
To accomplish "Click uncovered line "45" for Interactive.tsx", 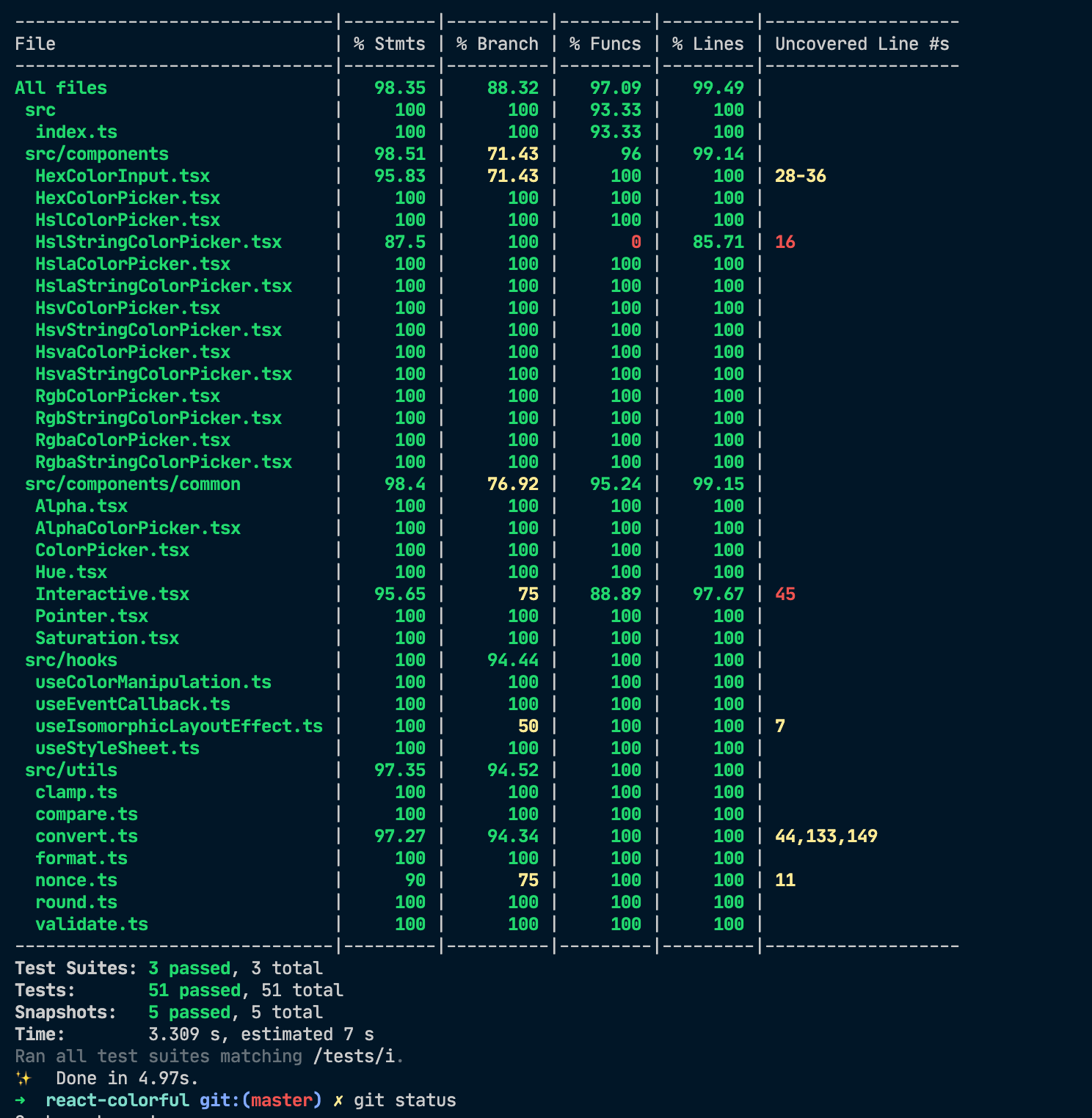I will (785, 594).
